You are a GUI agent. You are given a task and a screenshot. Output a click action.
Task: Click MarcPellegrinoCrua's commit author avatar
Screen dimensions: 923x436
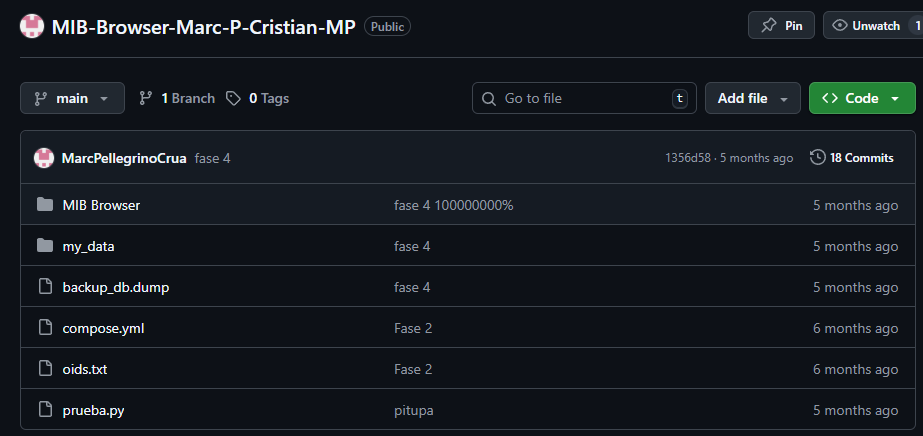[x=44, y=158]
